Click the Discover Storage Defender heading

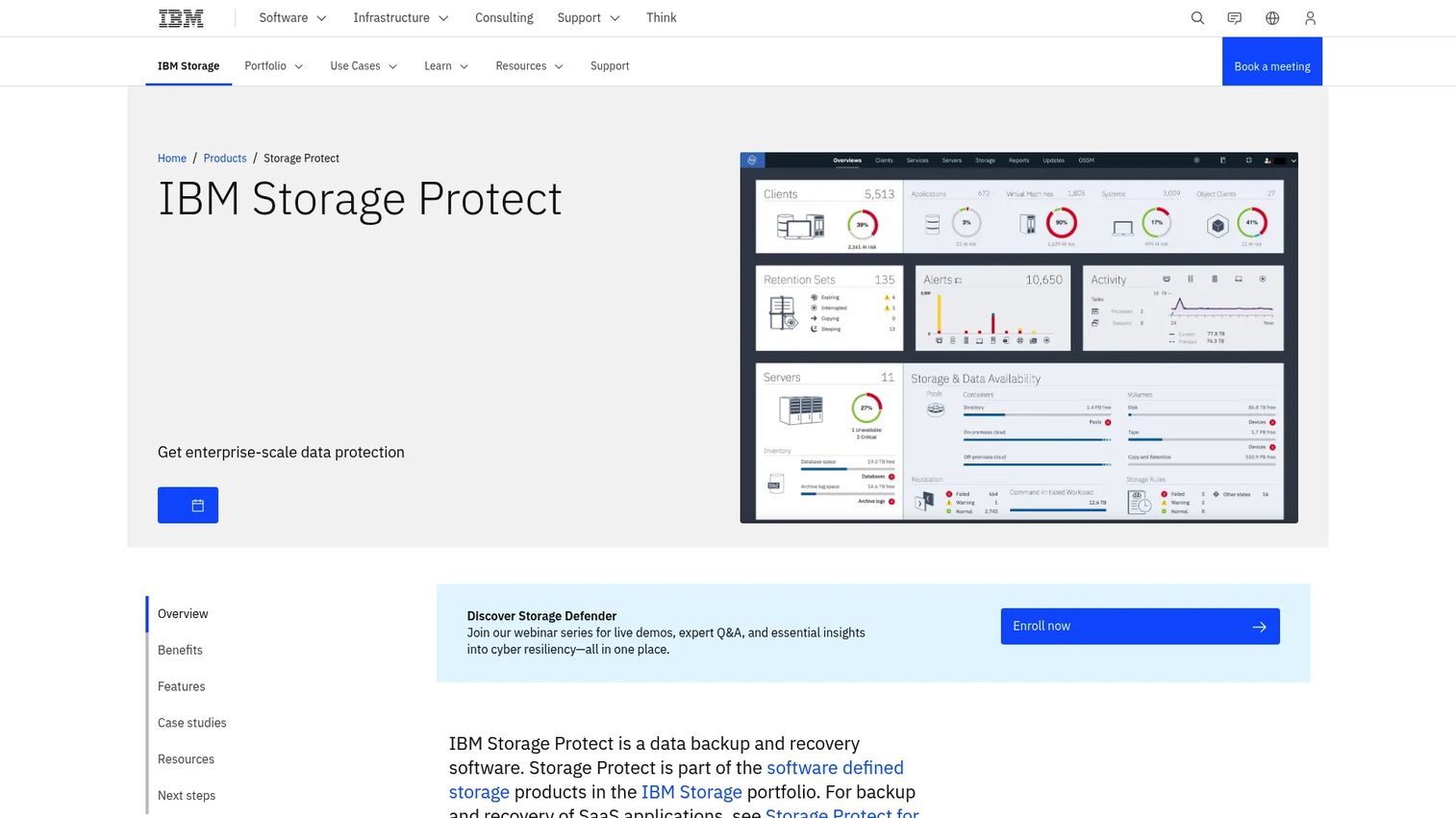[541, 616]
